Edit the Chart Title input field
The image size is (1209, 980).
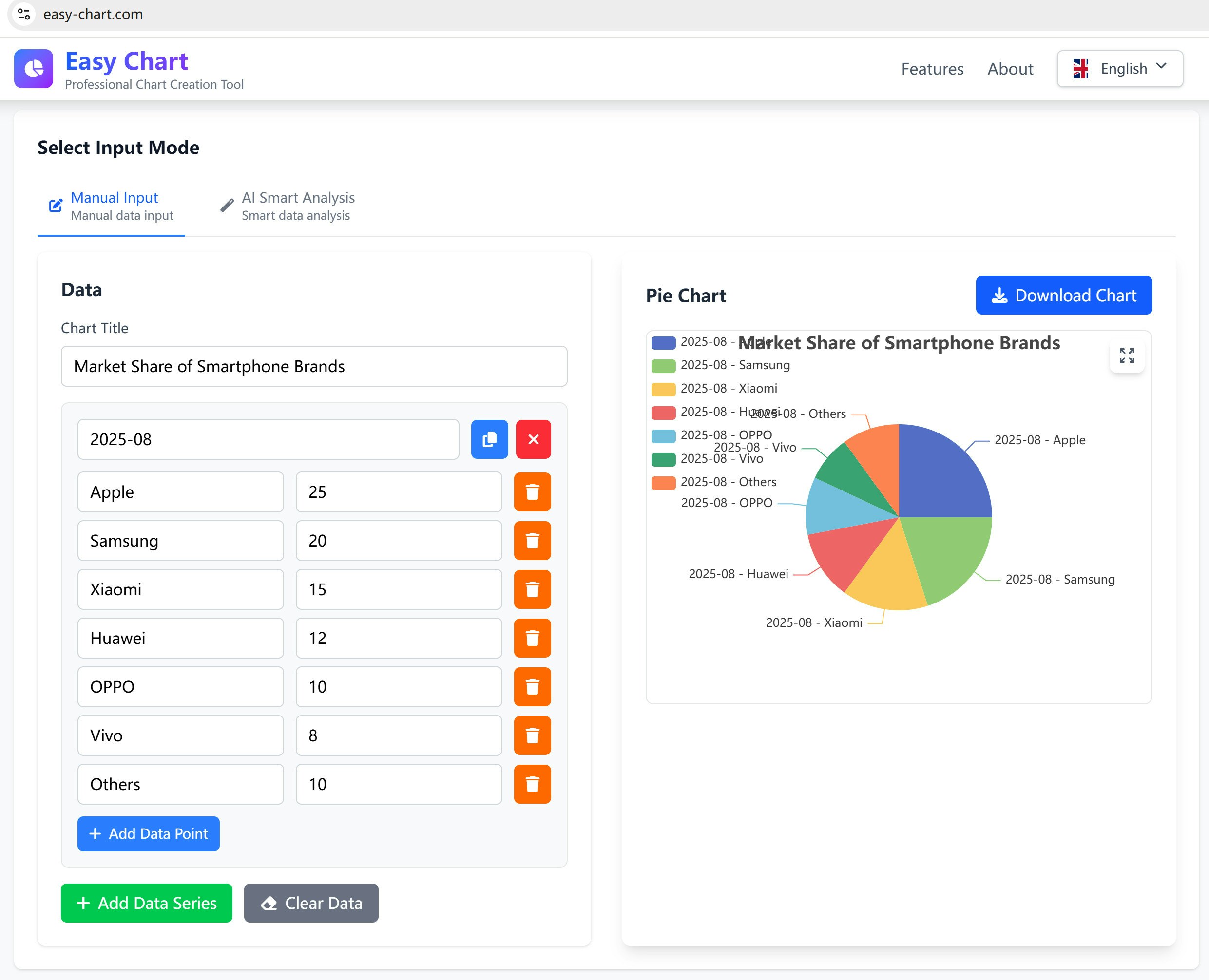[314, 366]
